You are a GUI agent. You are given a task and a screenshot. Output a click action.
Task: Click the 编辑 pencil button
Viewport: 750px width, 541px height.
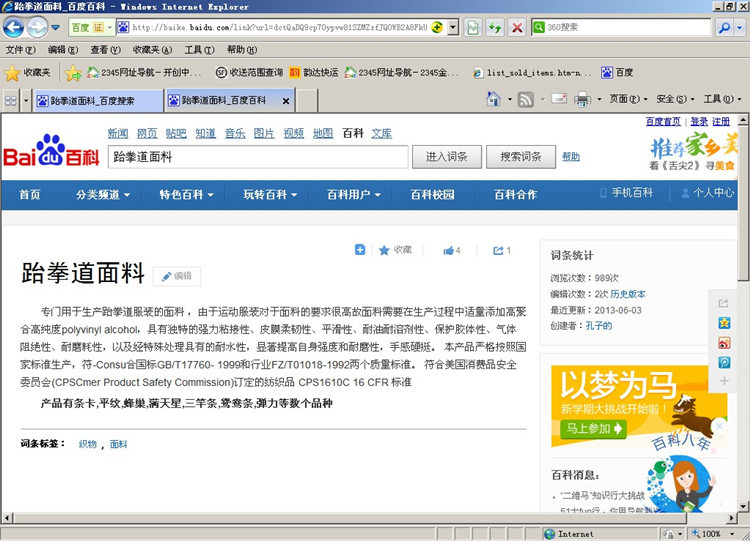[176, 276]
